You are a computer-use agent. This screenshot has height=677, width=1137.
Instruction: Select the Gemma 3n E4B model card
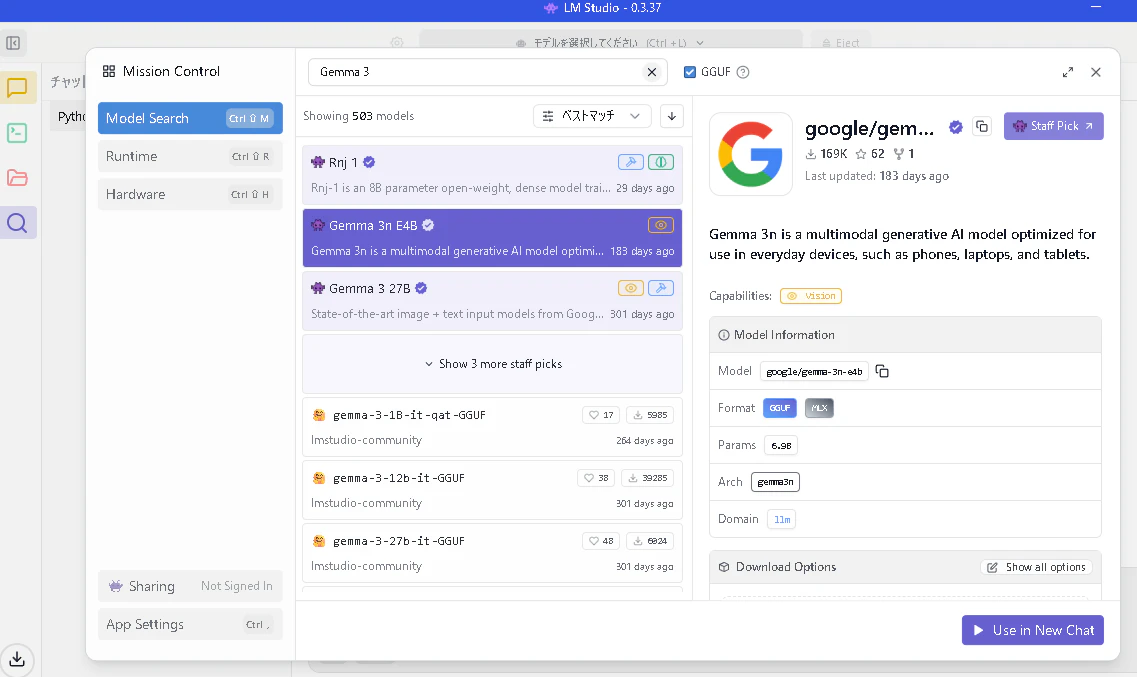coord(492,238)
